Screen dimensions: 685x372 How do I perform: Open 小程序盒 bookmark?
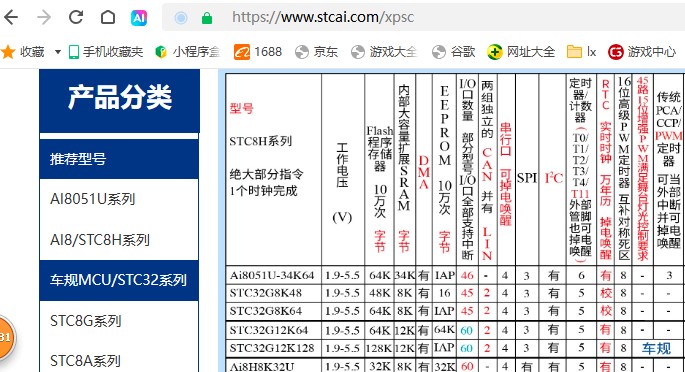click(x=188, y=52)
